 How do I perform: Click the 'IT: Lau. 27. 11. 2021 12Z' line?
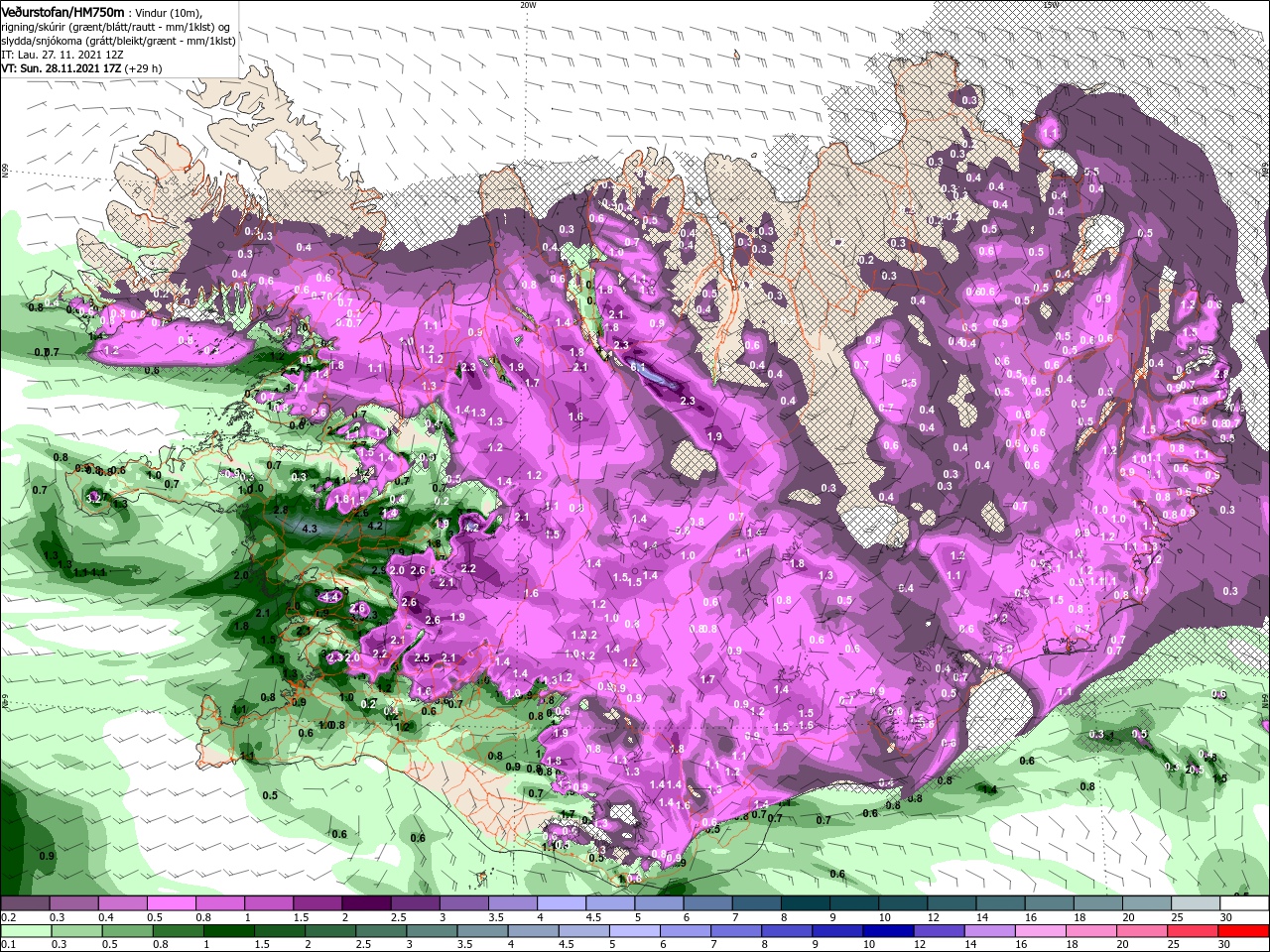(62, 55)
